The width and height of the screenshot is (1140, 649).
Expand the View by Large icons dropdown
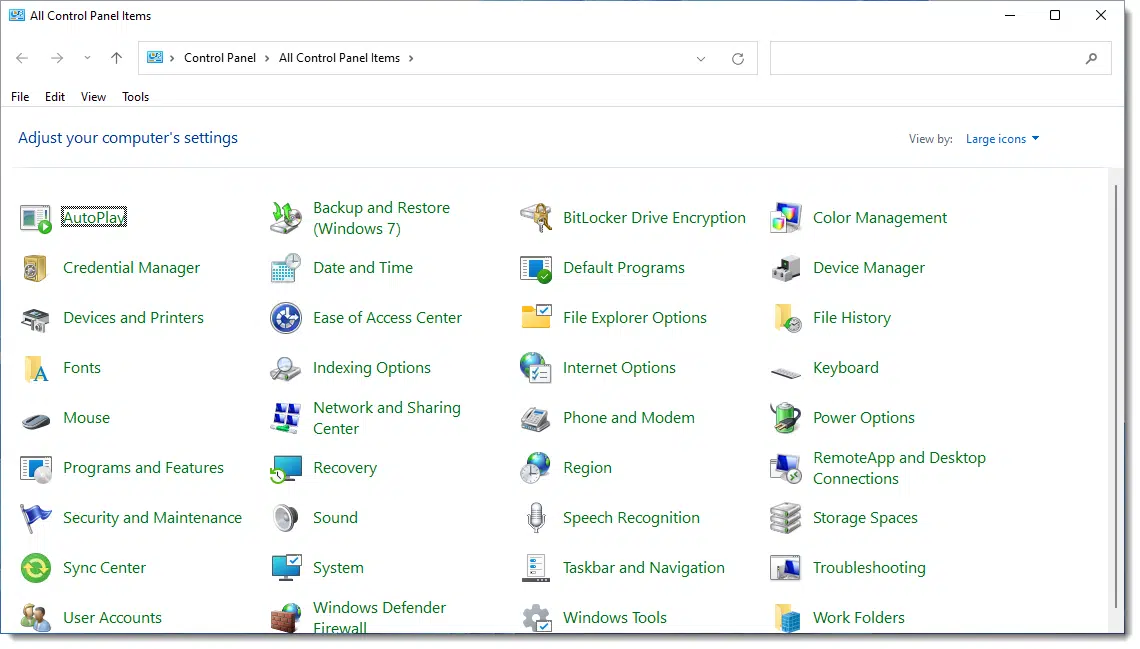pyautogui.click(x=1002, y=139)
